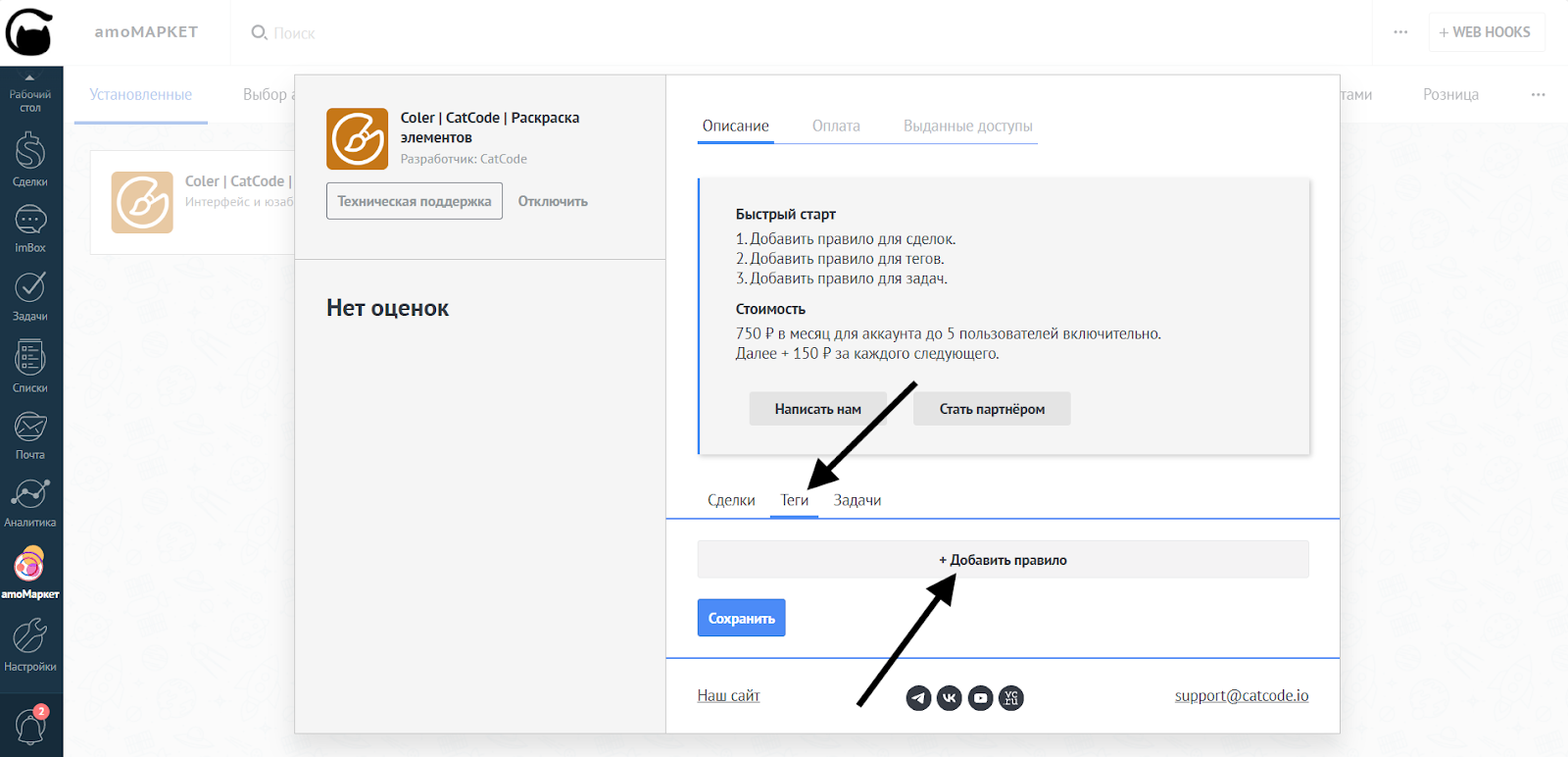Open Почта mail icon
Image resolution: width=1568 pixels, height=757 pixels.
[x=30, y=433]
